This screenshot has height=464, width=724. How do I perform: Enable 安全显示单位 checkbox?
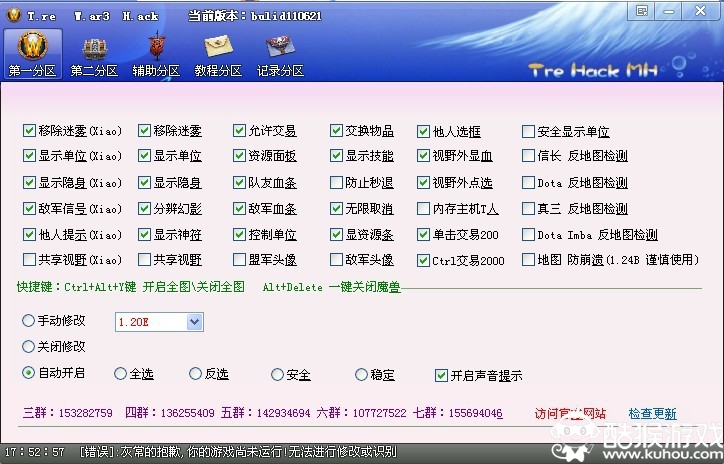click(x=528, y=132)
